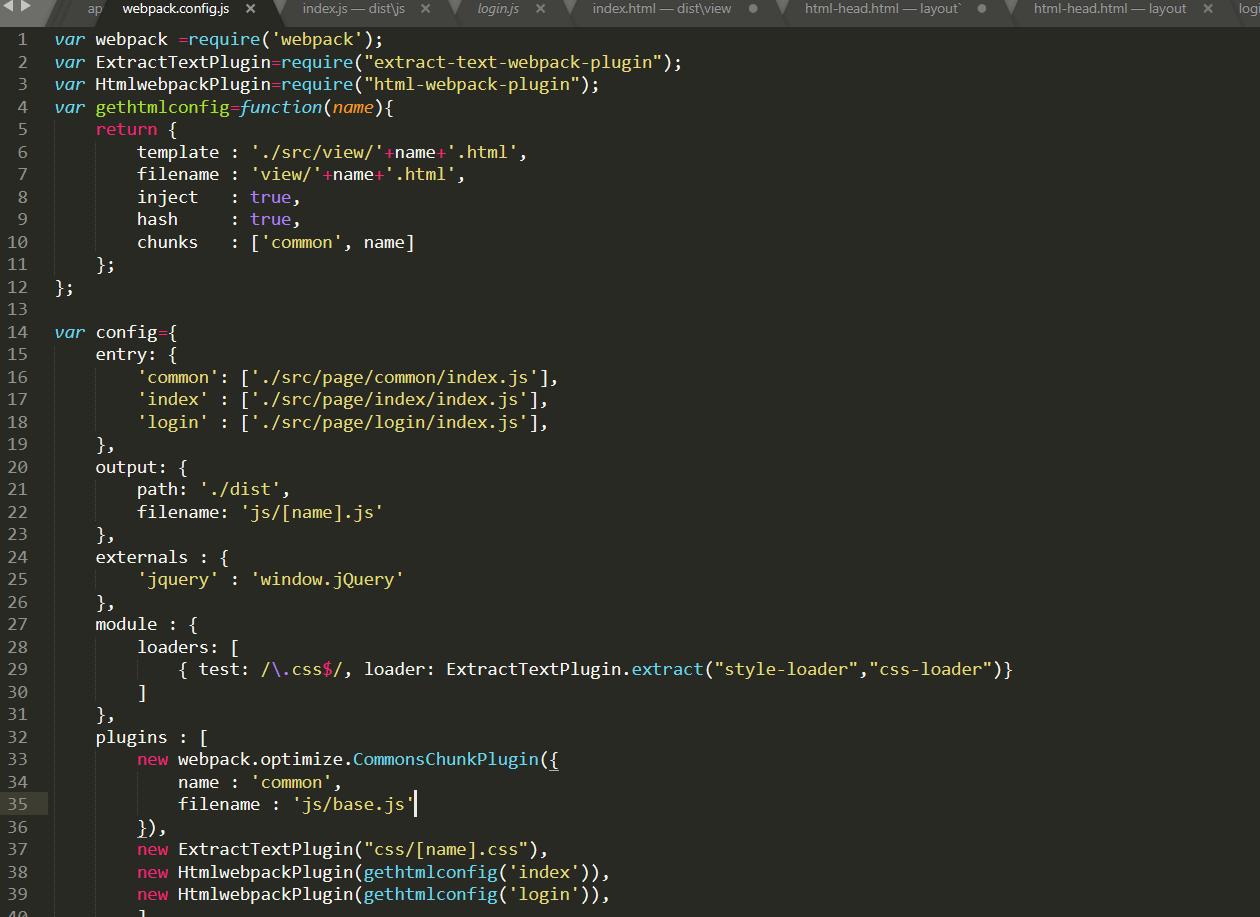Click unsaved dot on index.html tab
The width and height of the screenshot is (1260, 917).
point(753,9)
